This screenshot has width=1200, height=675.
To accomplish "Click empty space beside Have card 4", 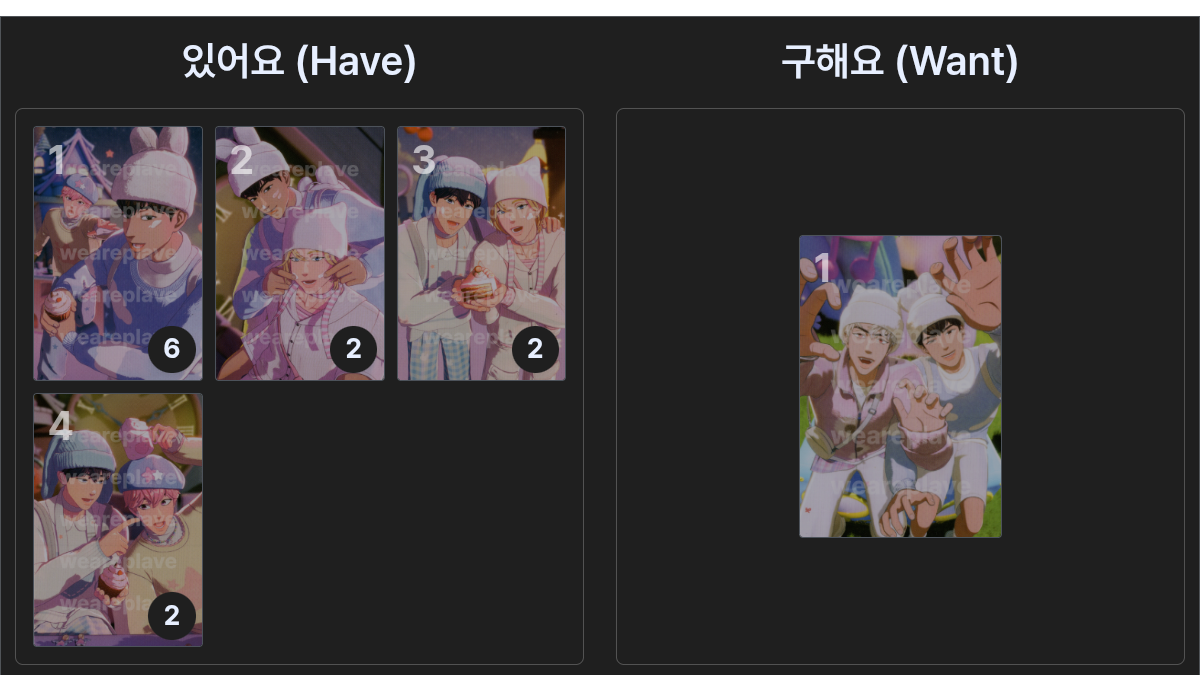I will coord(390,520).
